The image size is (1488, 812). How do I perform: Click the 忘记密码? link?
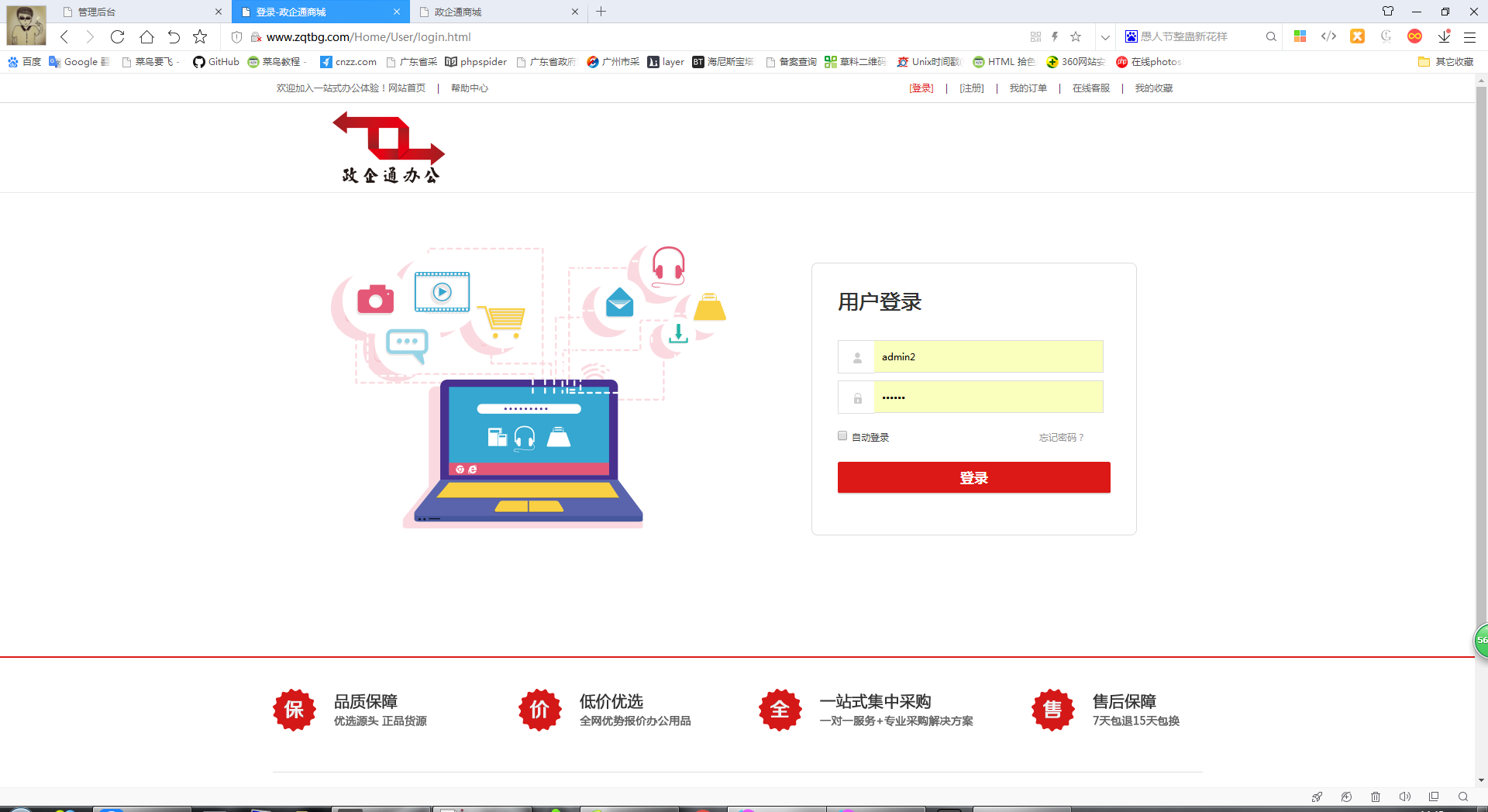click(1061, 438)
